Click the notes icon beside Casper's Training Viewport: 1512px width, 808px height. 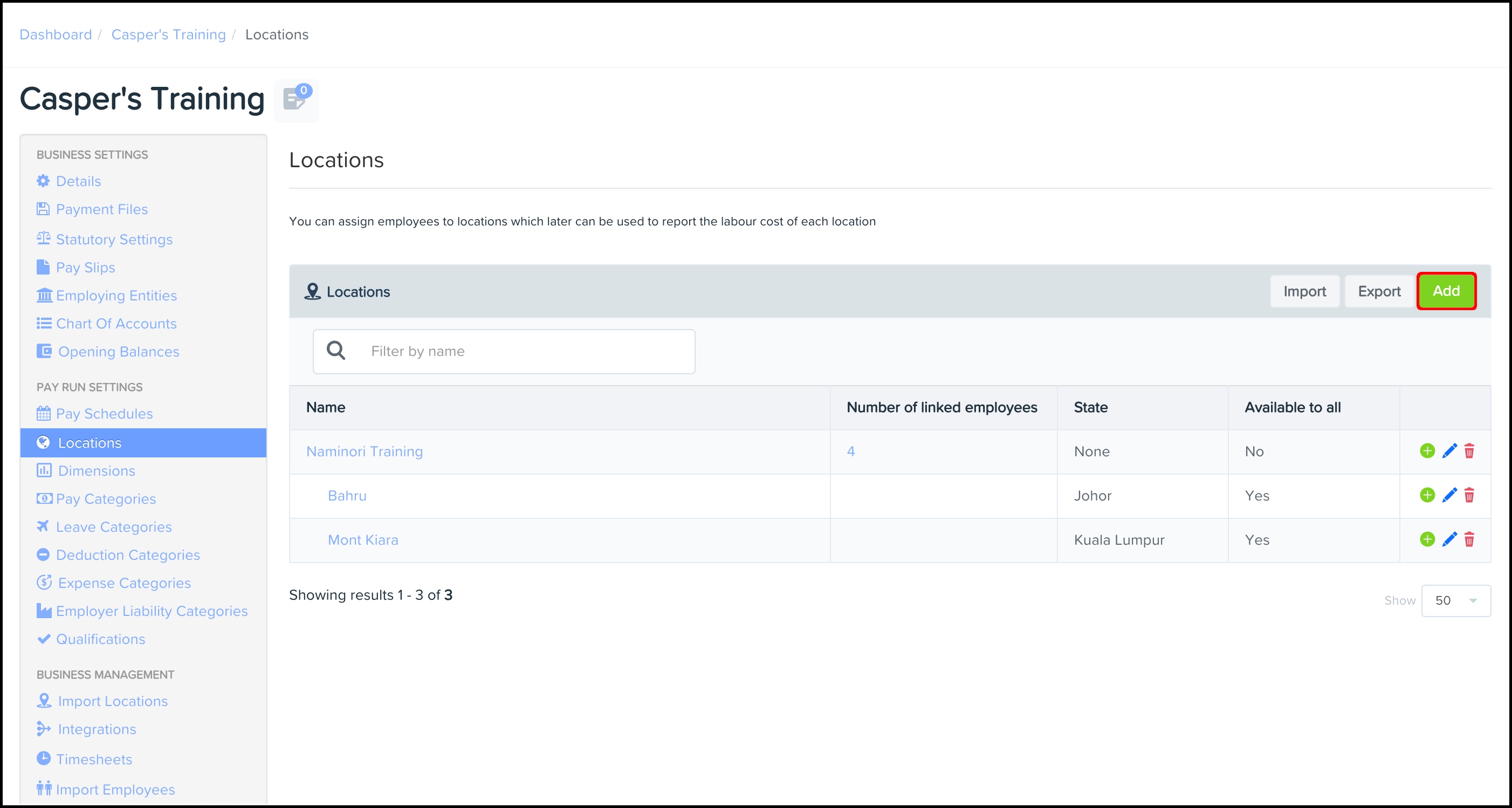(296, 99)
